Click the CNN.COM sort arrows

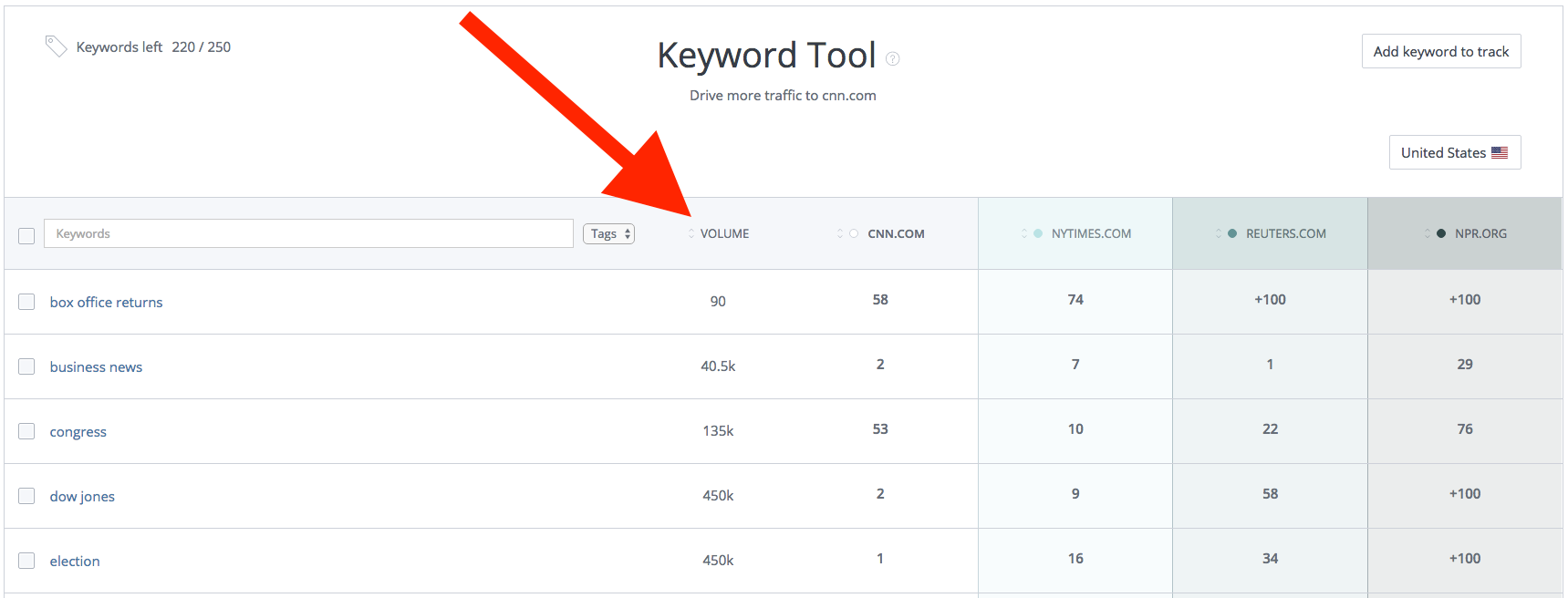click(840, 233)
